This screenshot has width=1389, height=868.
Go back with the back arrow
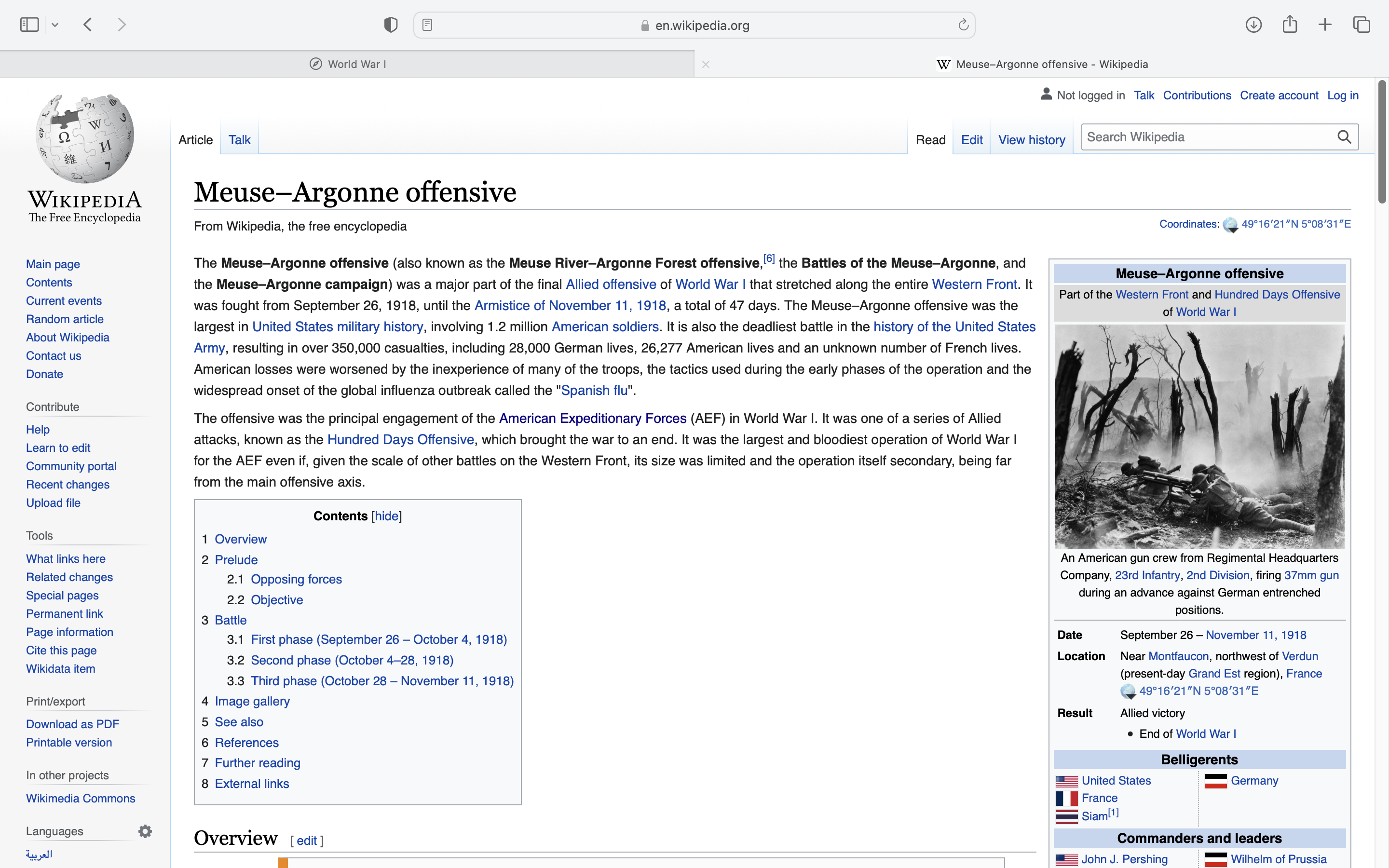(88, 25)
